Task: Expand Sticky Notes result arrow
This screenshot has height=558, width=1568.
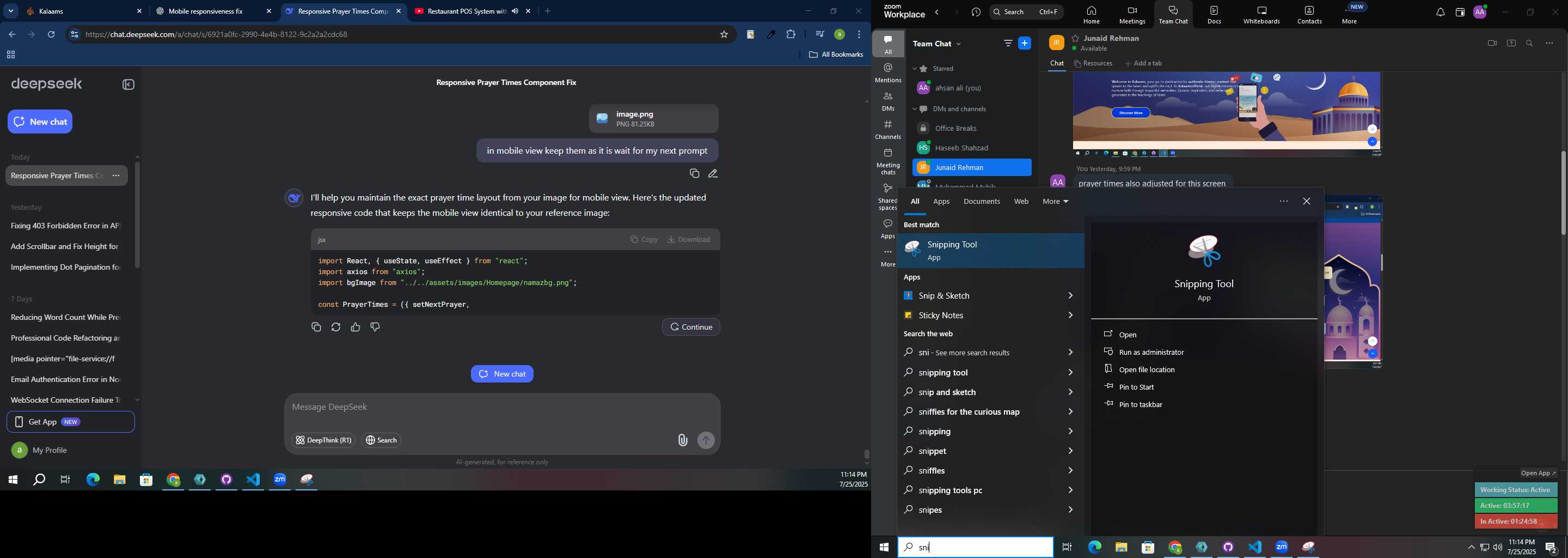Action: tap(1070, 316)
